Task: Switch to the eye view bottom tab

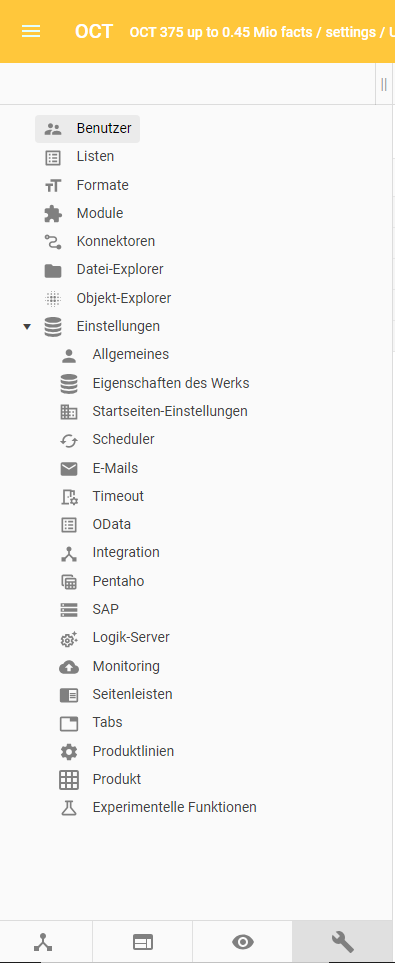Action: 243,942
